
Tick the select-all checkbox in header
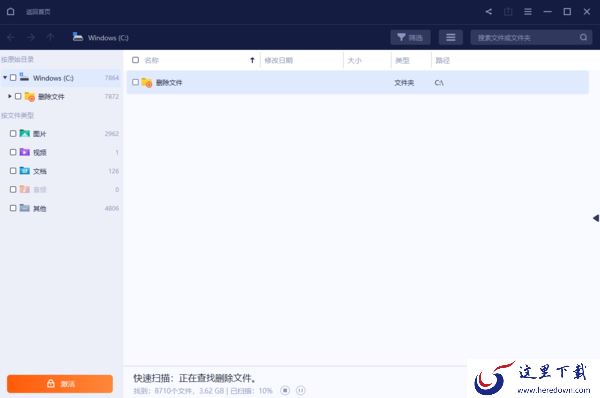[x=135, y=60]
